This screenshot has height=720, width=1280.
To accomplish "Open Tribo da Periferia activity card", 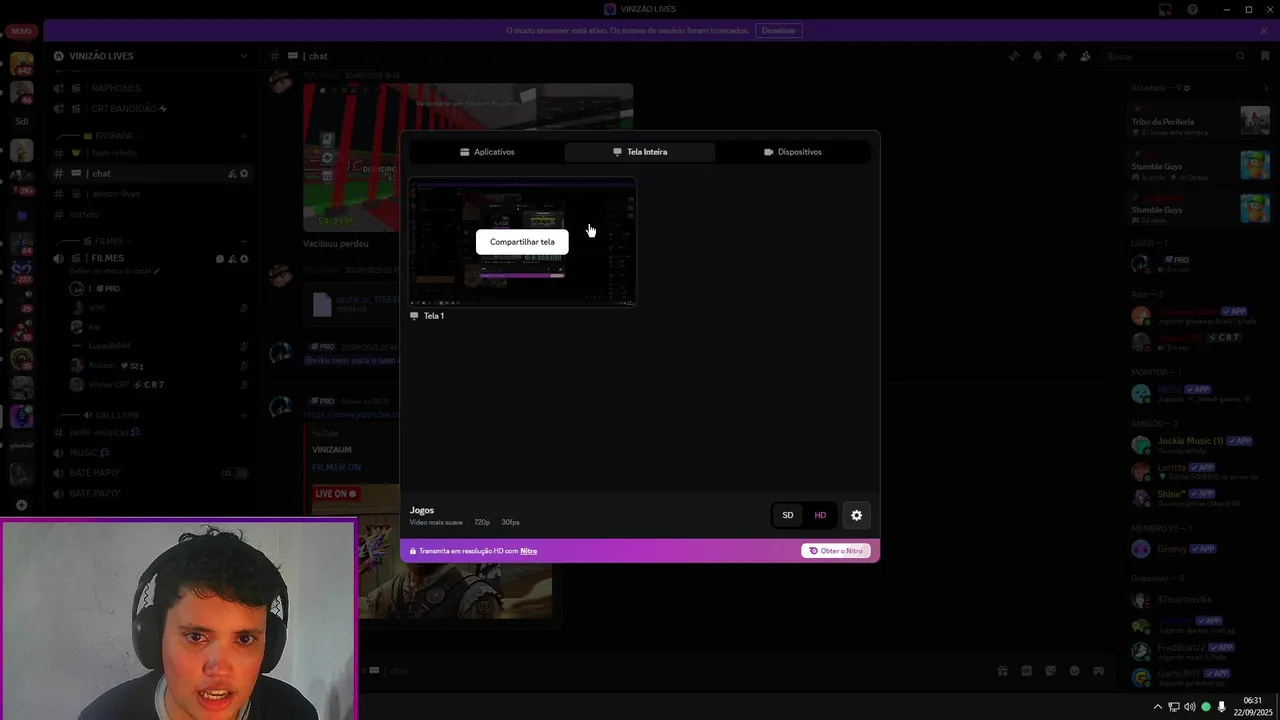I will tap(1200, 122).
